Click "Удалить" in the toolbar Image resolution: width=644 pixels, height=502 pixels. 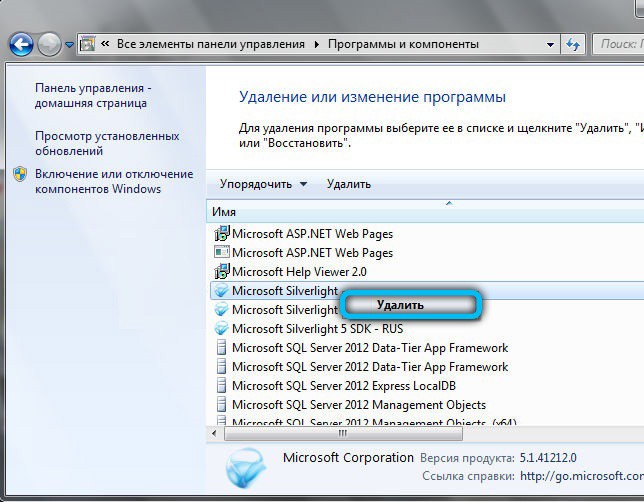pyautogui.click(x=349, y=184)
